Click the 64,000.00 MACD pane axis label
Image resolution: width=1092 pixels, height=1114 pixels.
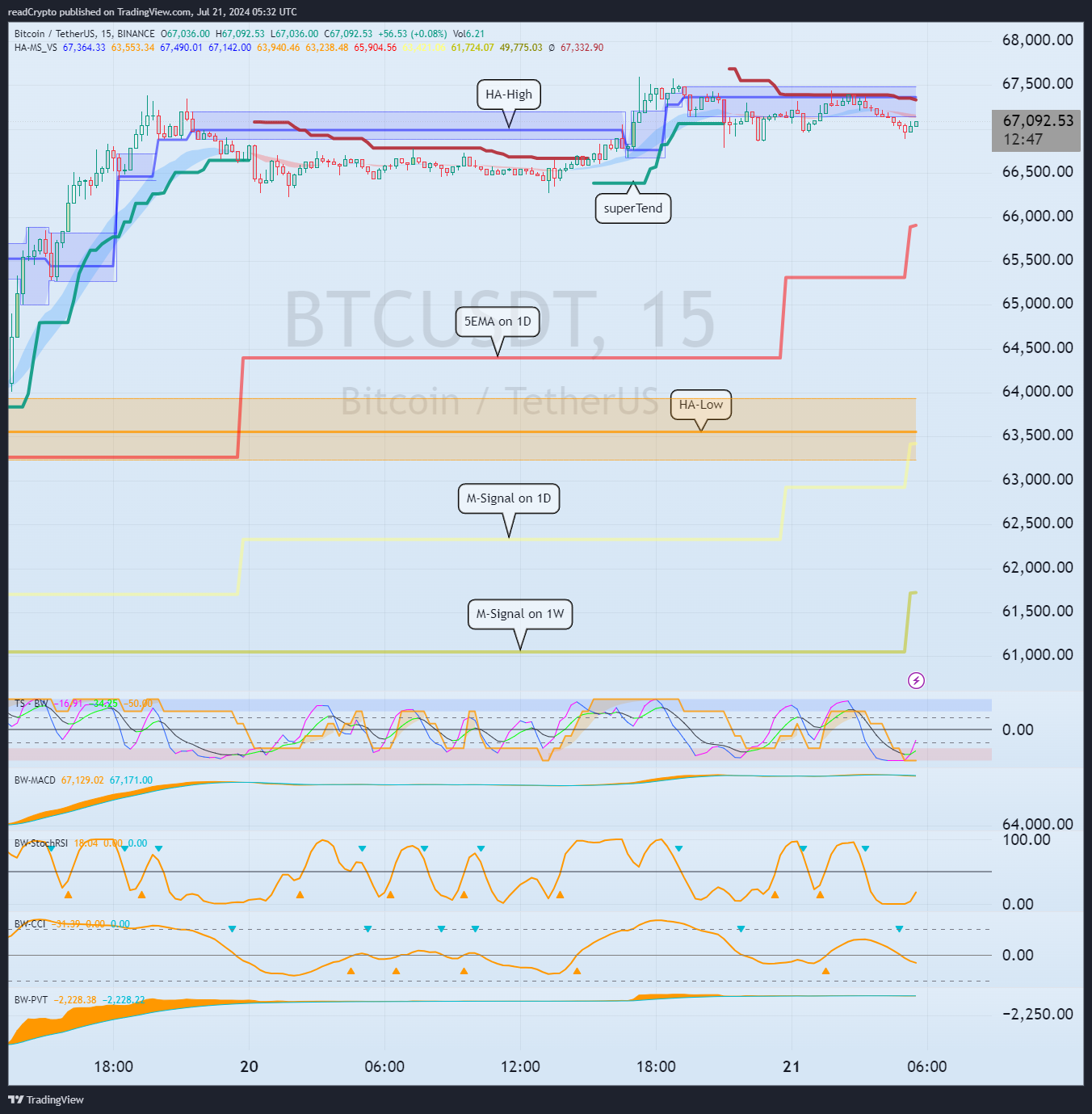tap(1037, 824)
